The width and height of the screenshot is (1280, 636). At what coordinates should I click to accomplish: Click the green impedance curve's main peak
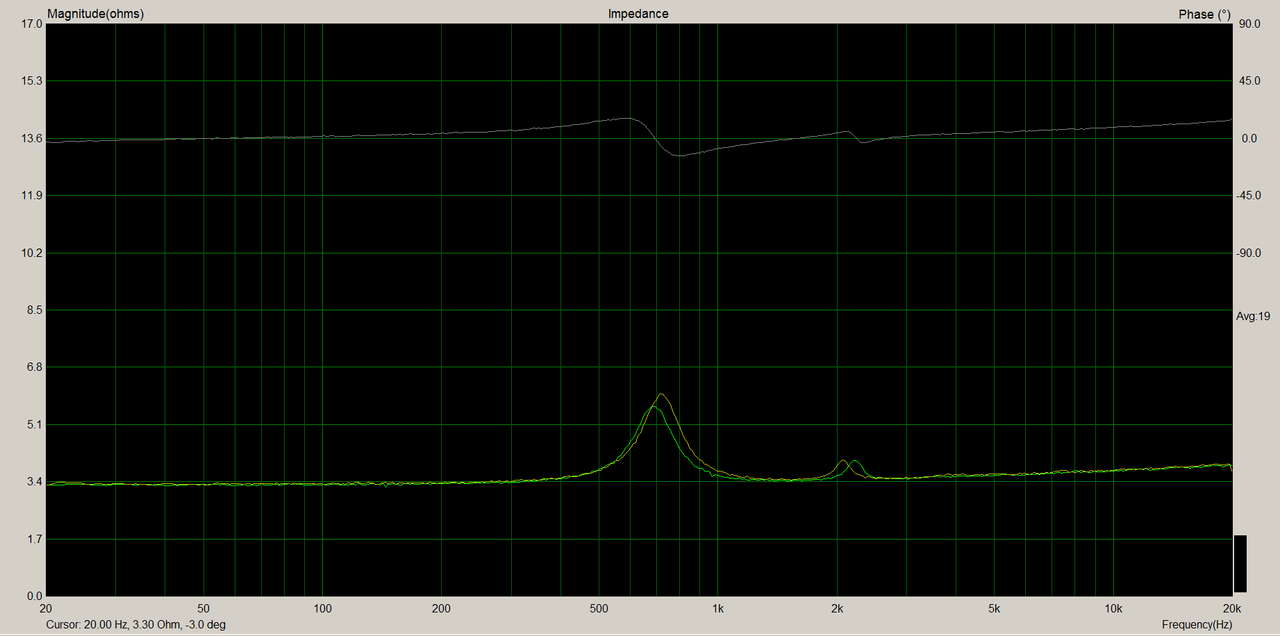pyautogui.click(x=654, y=407)
